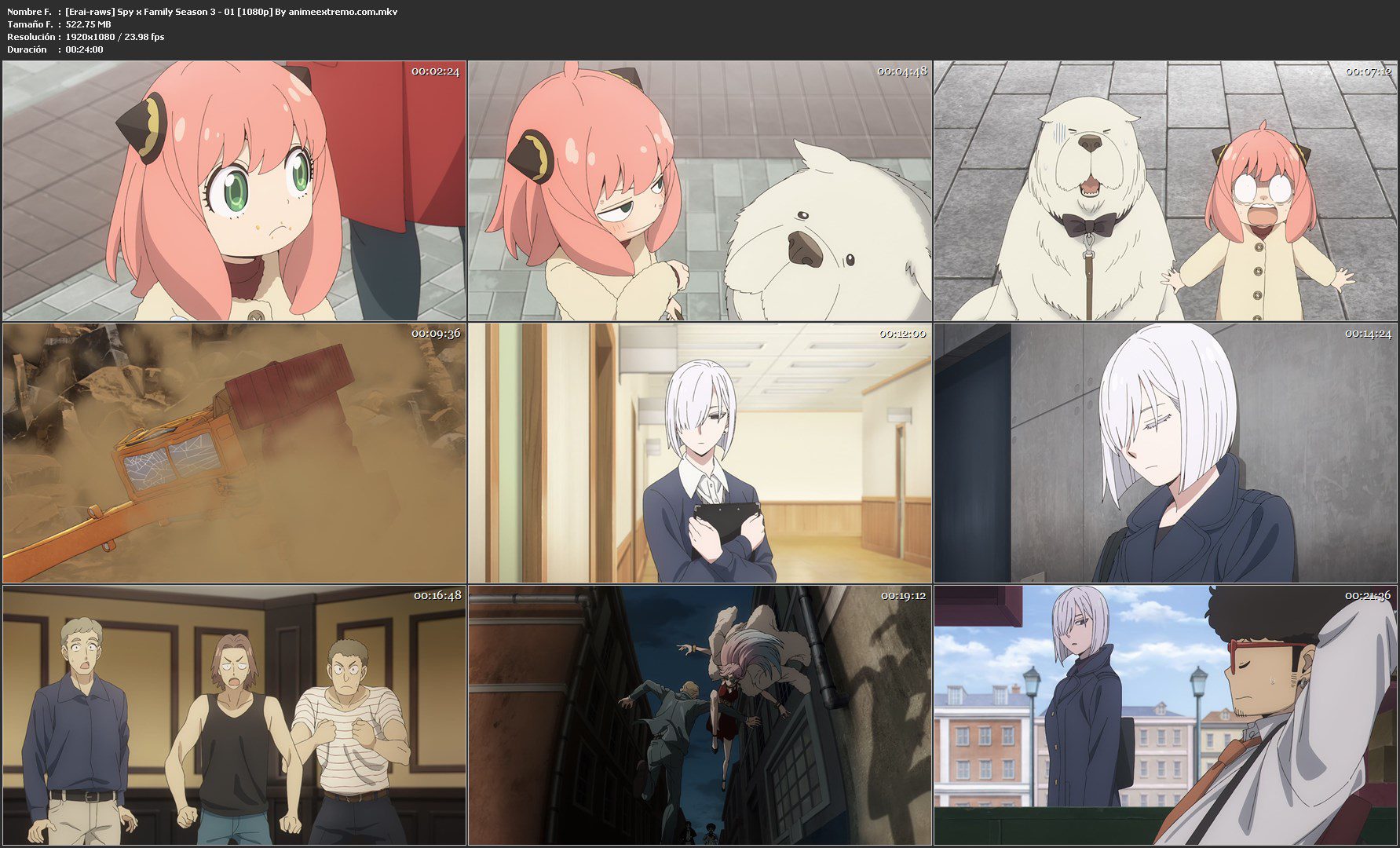Screen dimensions: 1400x848
Task: Select the 00:12:00 timestamp
Action: point(901,334)
